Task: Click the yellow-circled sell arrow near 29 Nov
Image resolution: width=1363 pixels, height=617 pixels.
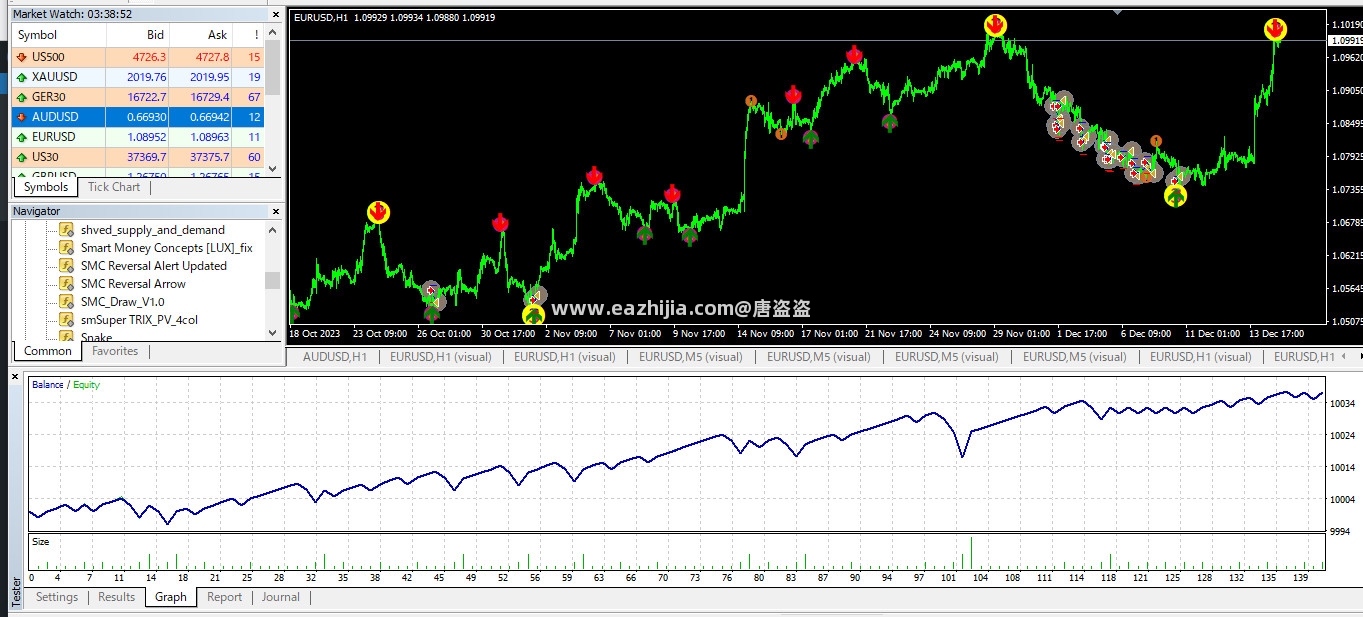Action: point(995,25)
